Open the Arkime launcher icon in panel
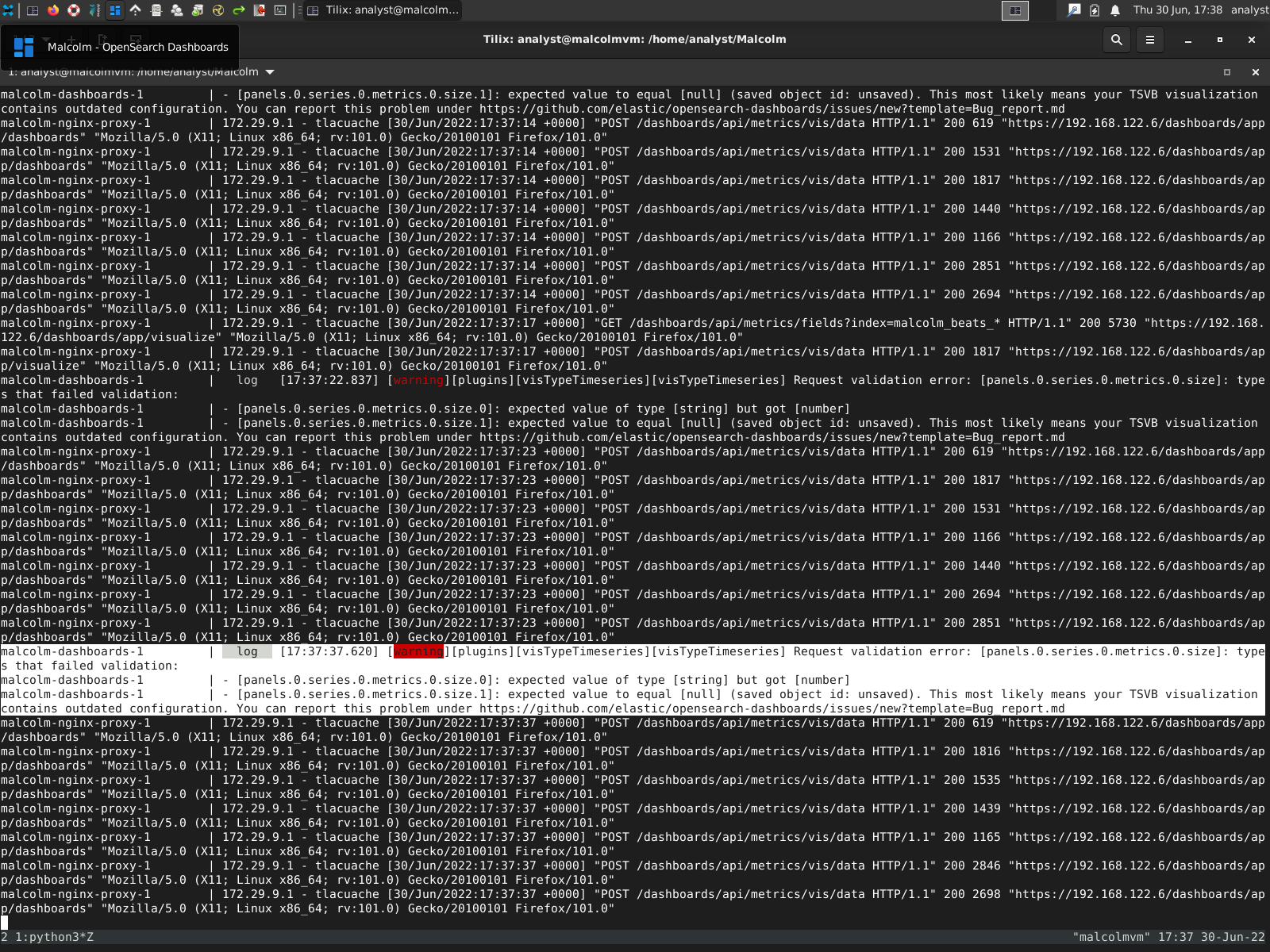The height and width of the screenshot is (952, 1270). 94,10
